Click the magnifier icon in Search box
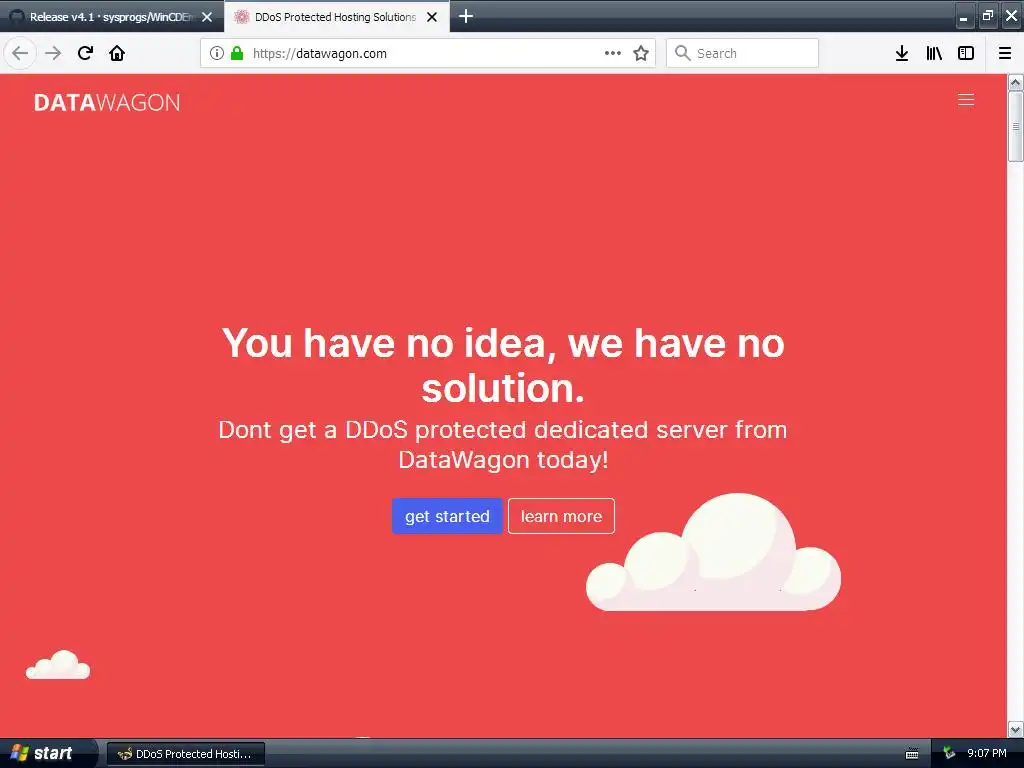The height and width of the screenshot is (768, 1024). pyautogui.click(x=682, y=53)
